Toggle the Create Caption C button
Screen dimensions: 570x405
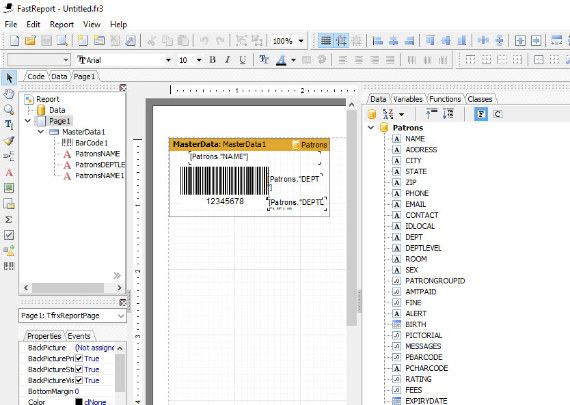497,114
